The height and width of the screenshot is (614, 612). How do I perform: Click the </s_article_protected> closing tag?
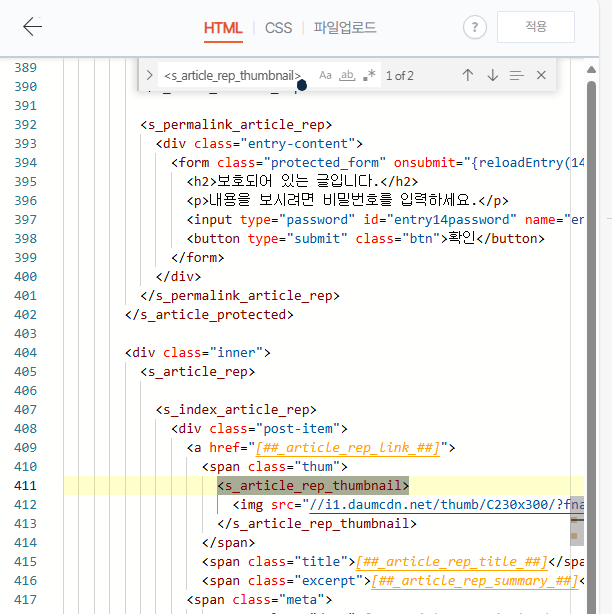pos(209,315)
